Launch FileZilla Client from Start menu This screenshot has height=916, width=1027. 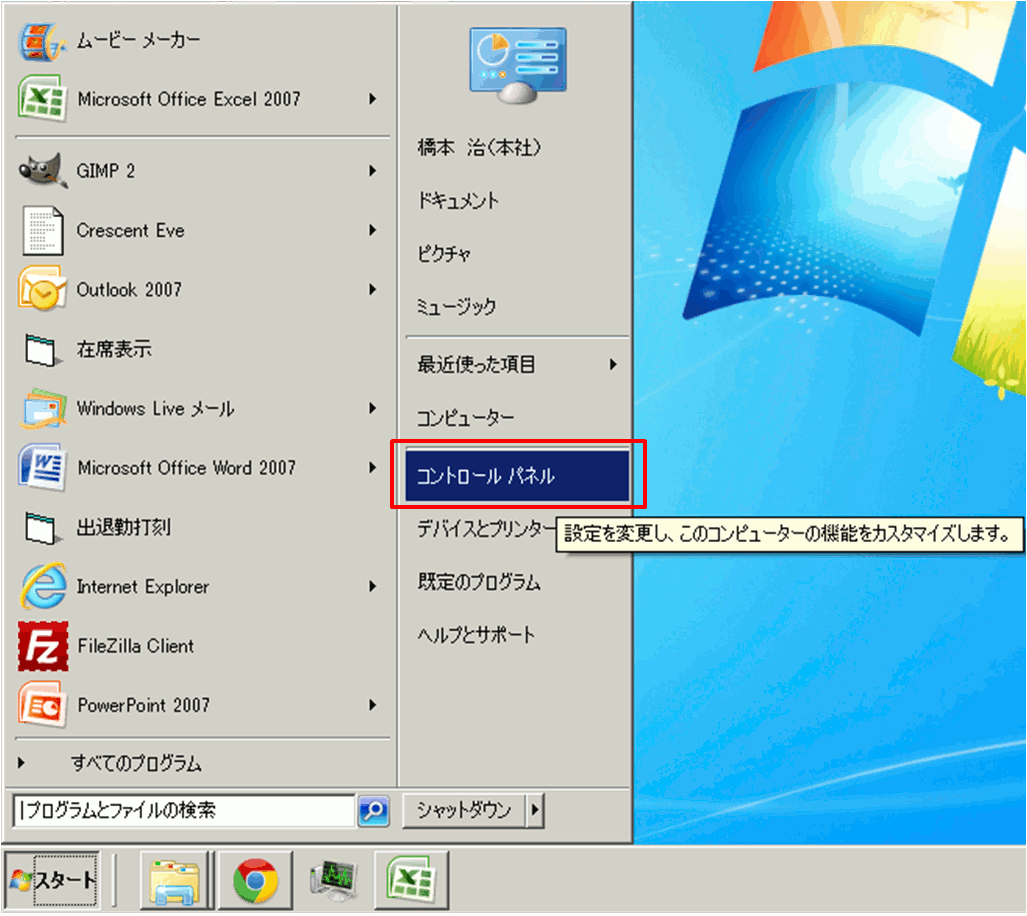pos(43,646)
